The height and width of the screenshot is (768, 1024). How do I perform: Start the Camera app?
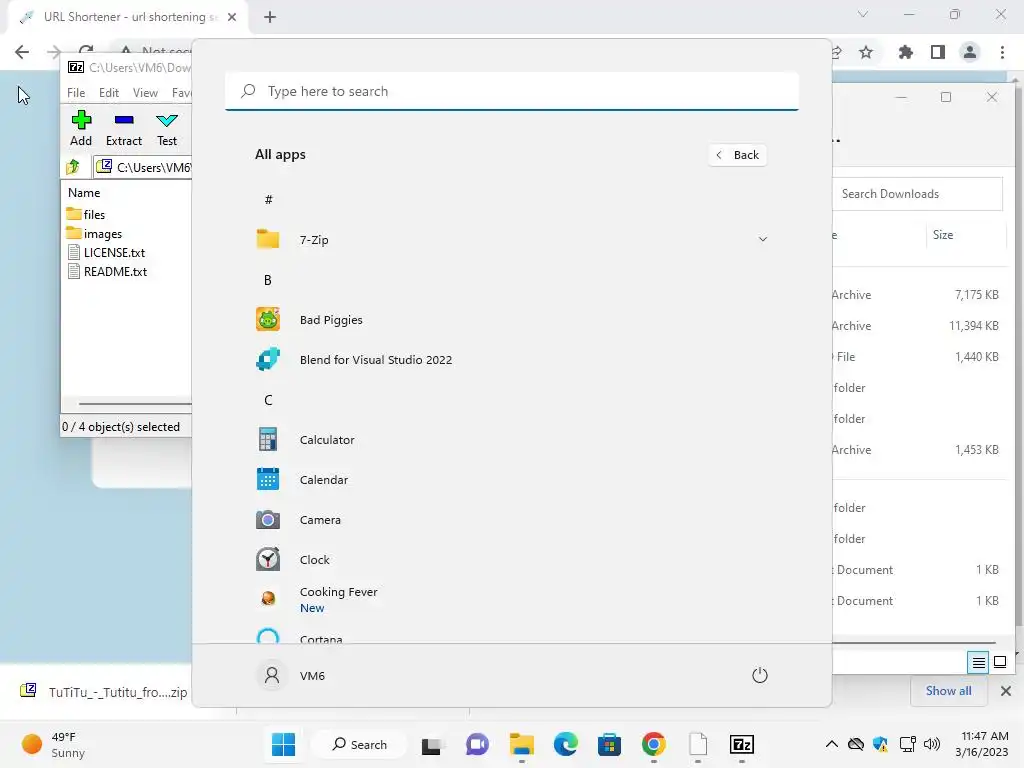[511, 520]
